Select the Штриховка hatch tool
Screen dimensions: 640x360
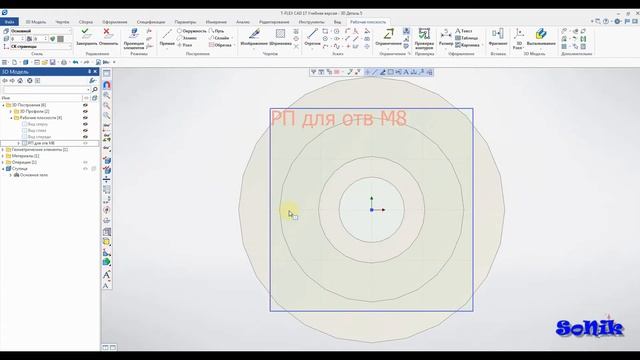point(280,37)
